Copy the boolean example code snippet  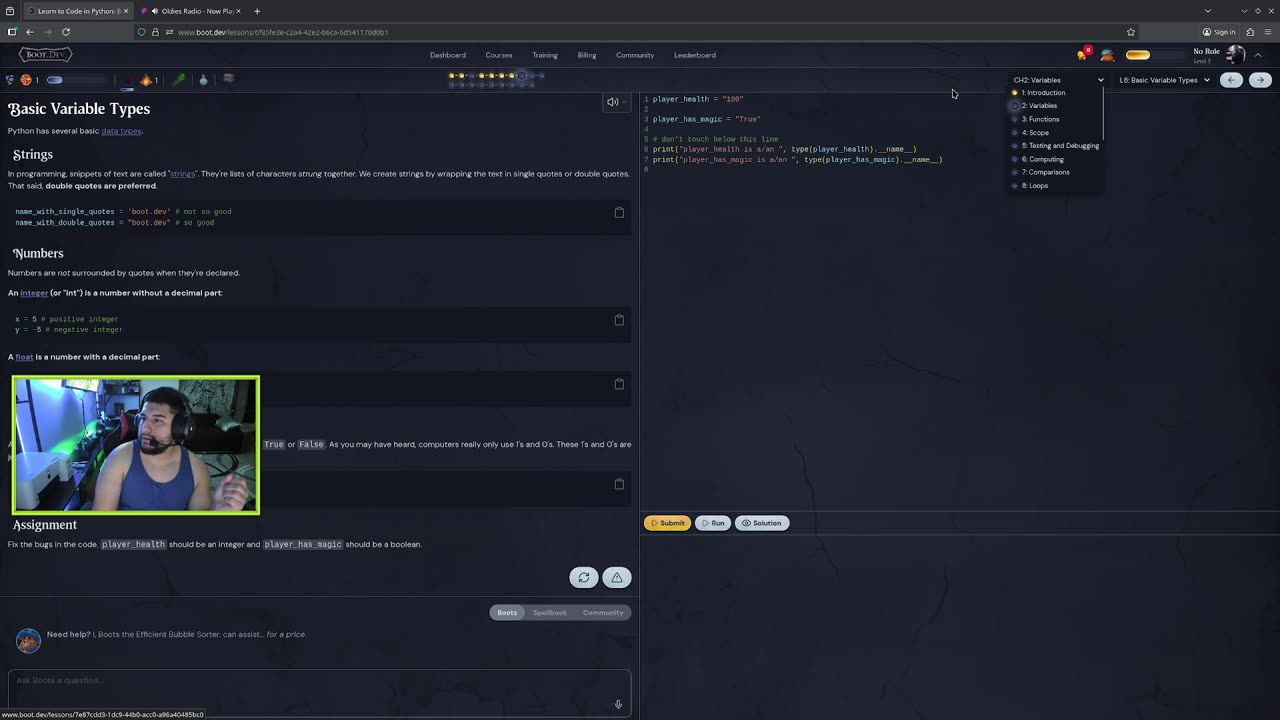(x=619, y=484)
